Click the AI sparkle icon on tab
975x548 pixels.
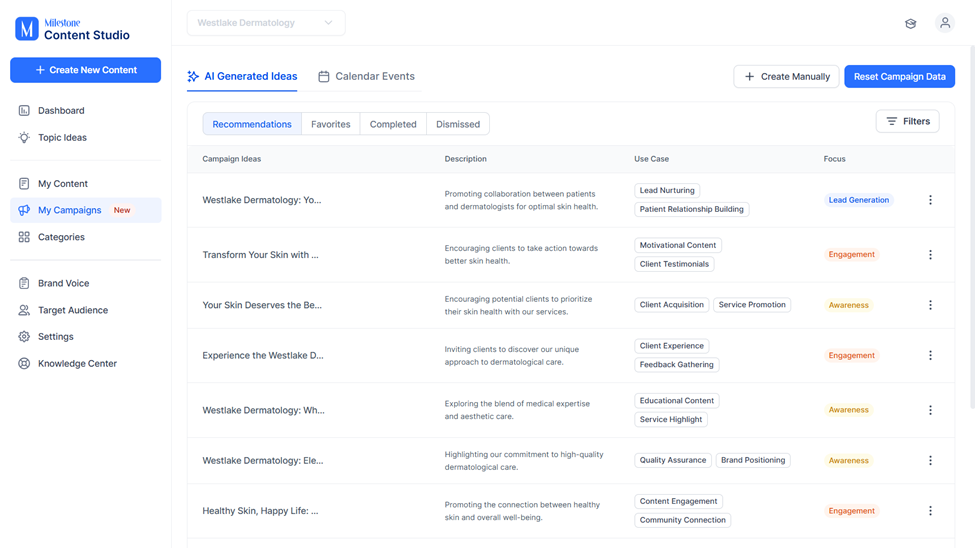[x=193, y=77]
